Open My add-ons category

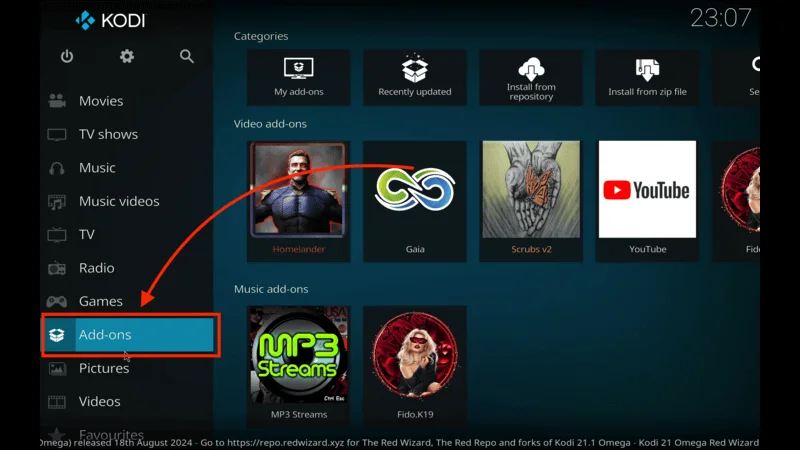298,78
